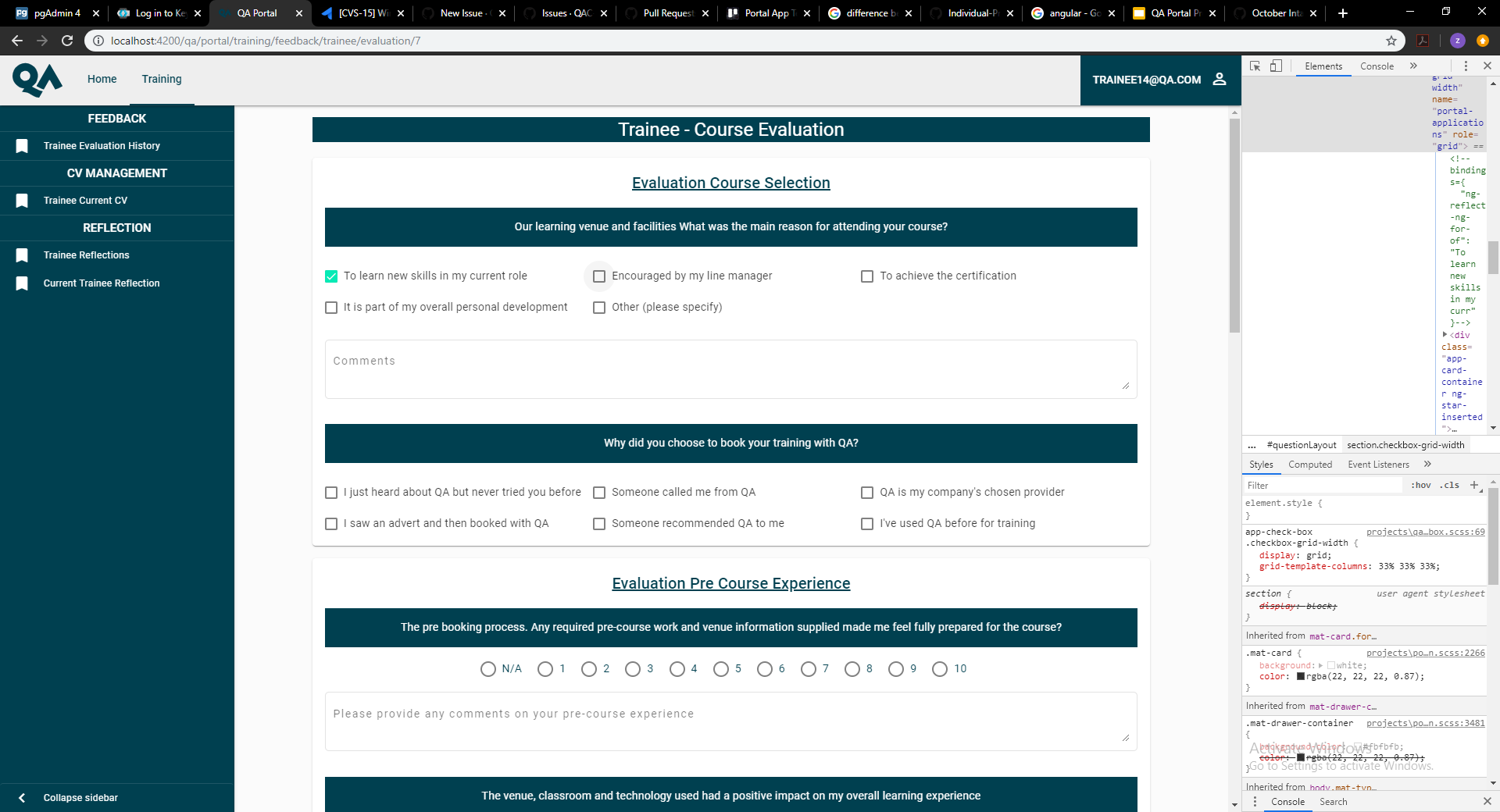This screenshot has height=812, width=1500.
Task: Toggle the :hov element state button
Action: pos(1421,485)
